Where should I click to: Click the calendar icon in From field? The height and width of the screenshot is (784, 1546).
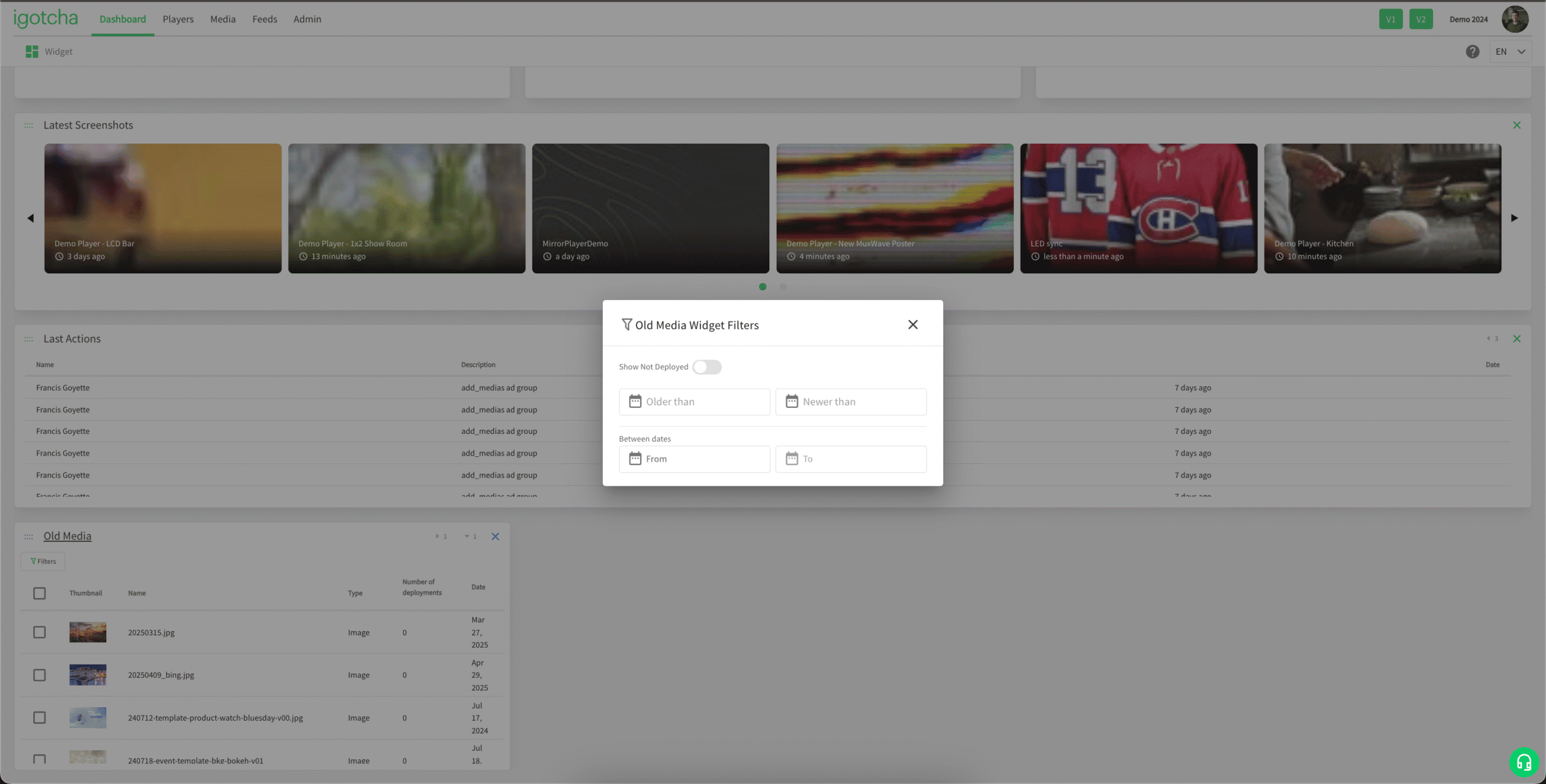[635, 459]
